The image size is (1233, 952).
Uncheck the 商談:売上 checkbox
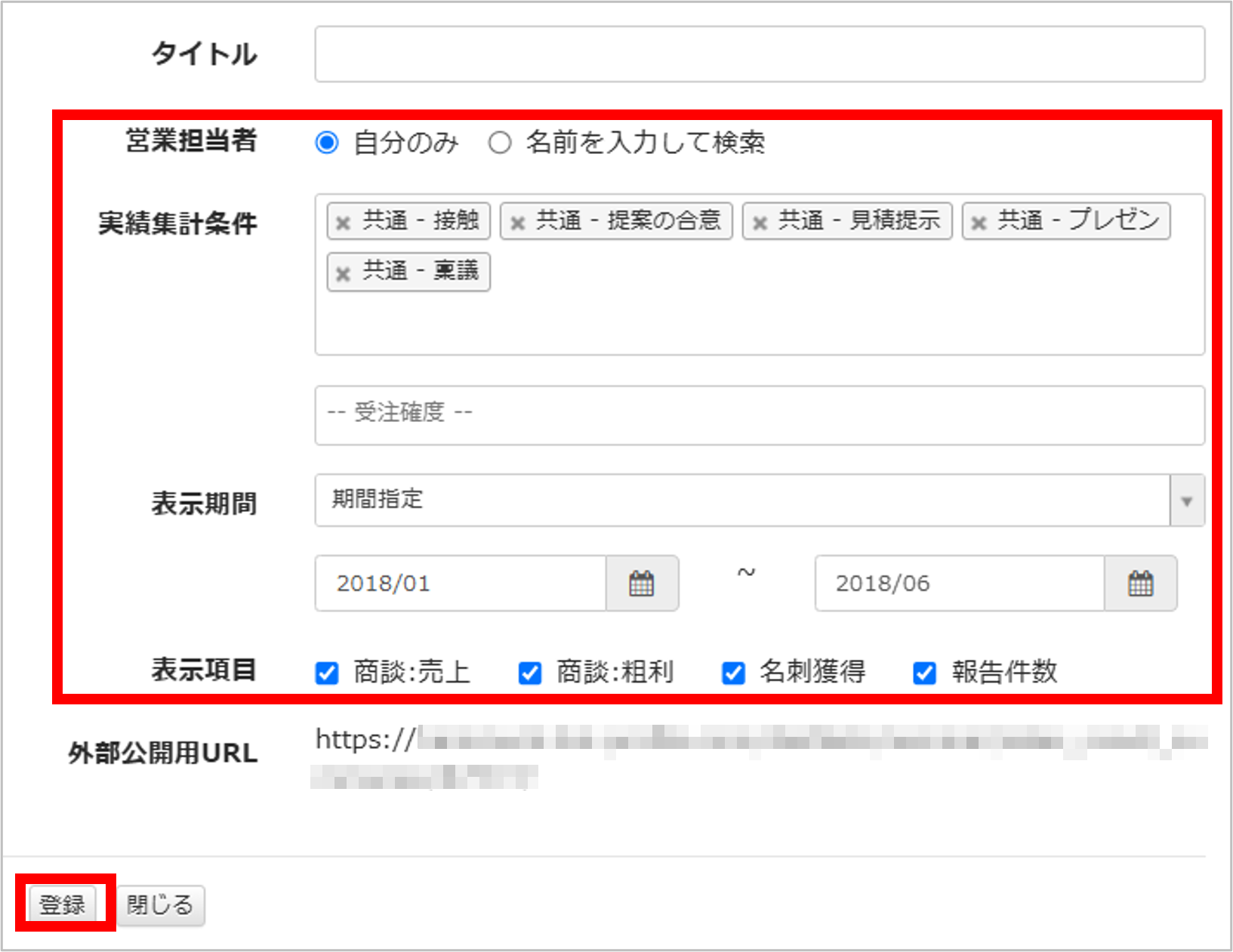327,673
